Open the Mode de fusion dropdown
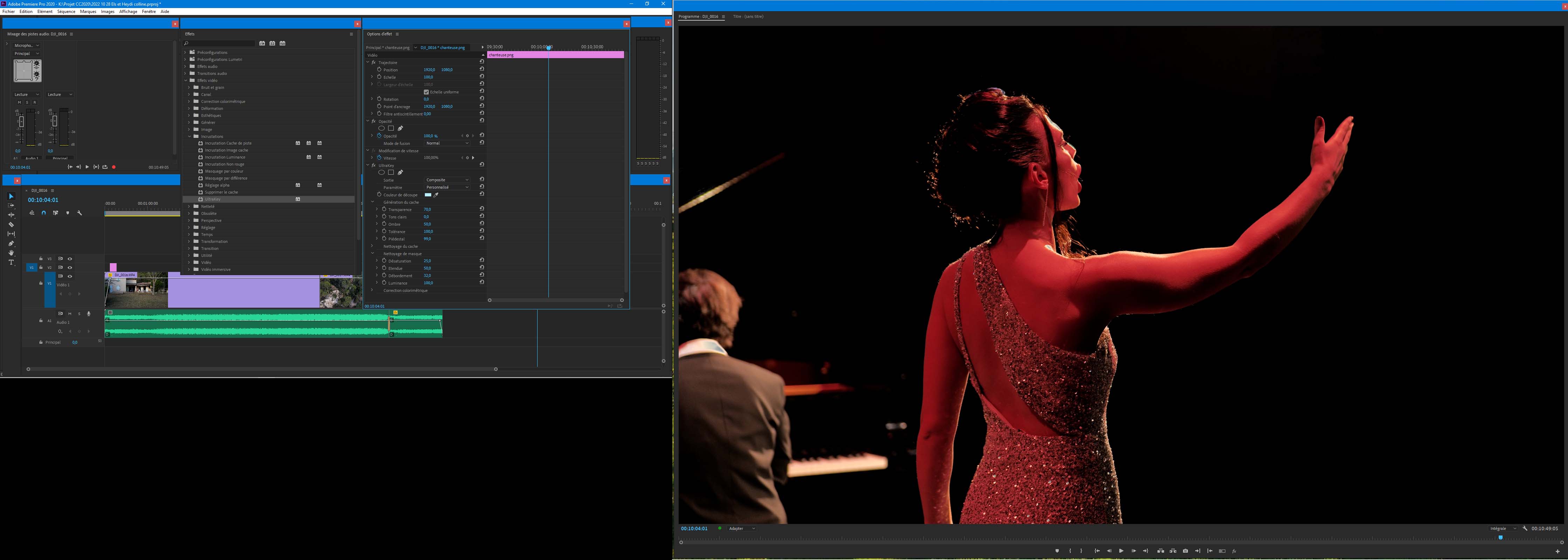The image size is (1568, 560). click(x=447, y=143)
